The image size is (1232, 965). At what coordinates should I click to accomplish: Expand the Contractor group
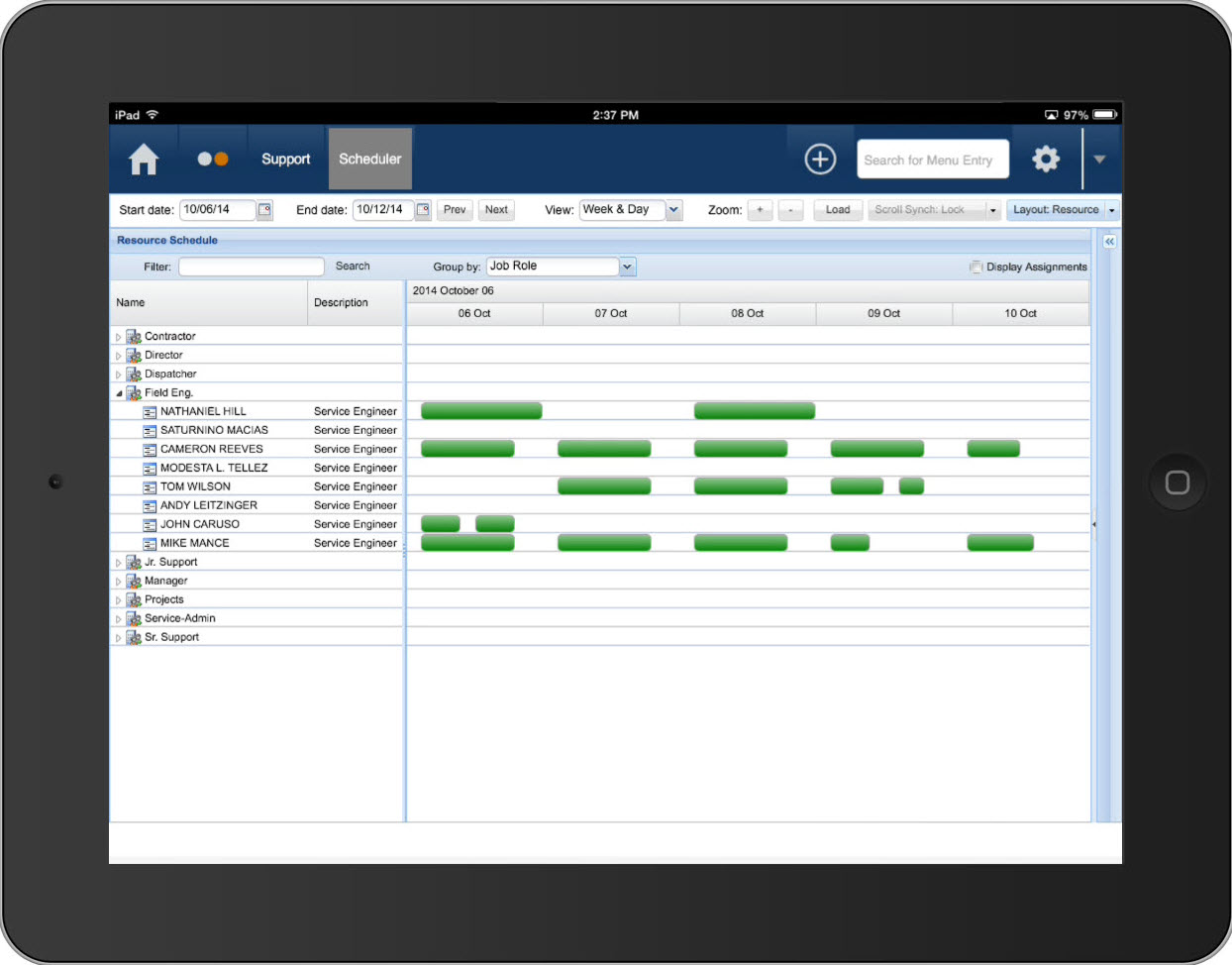coord(118,336)
